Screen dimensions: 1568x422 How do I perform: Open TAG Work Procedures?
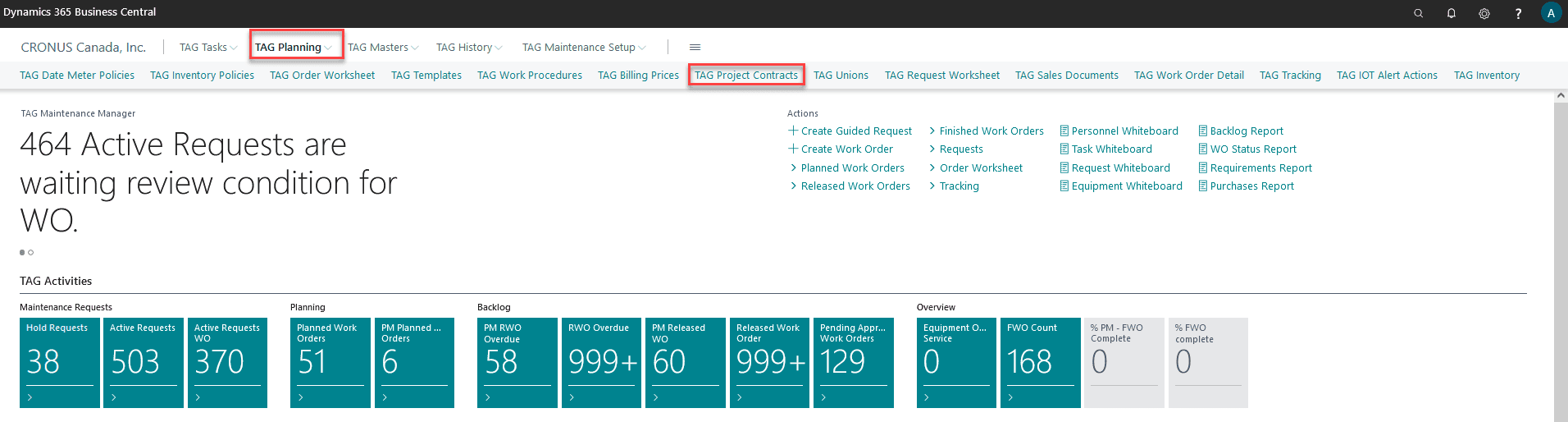click(x=530, y=75)
